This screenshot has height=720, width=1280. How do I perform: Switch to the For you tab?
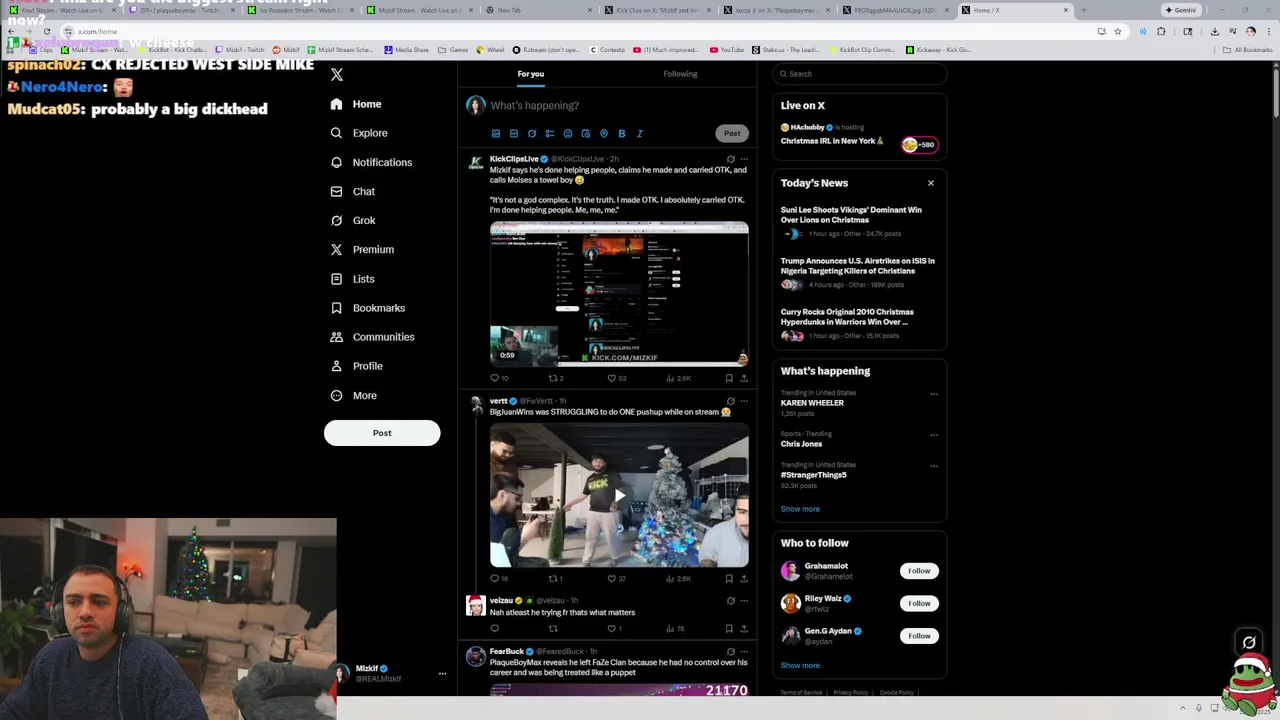click(531, 74)
